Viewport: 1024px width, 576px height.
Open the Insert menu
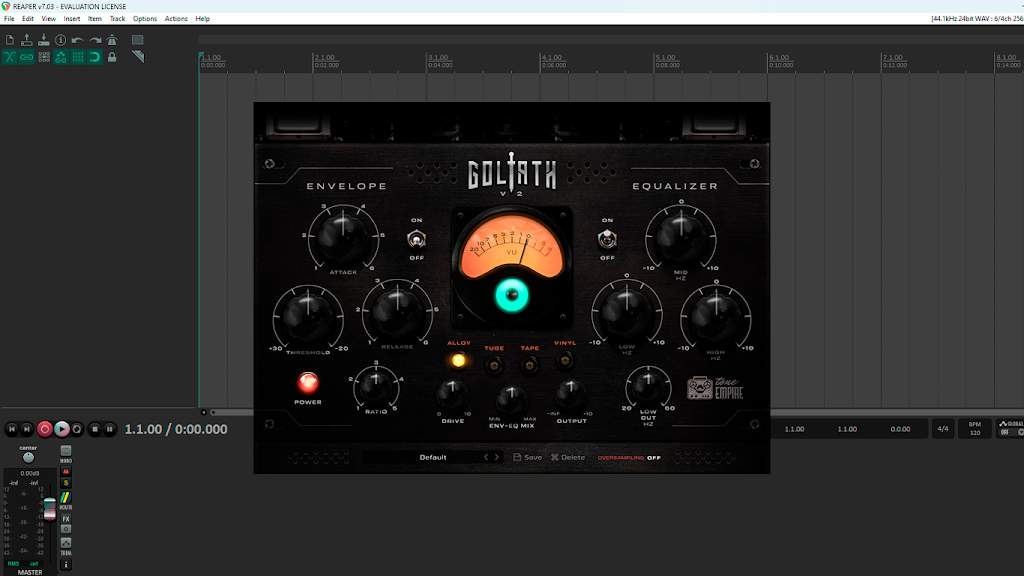click(x=72, y=19)
